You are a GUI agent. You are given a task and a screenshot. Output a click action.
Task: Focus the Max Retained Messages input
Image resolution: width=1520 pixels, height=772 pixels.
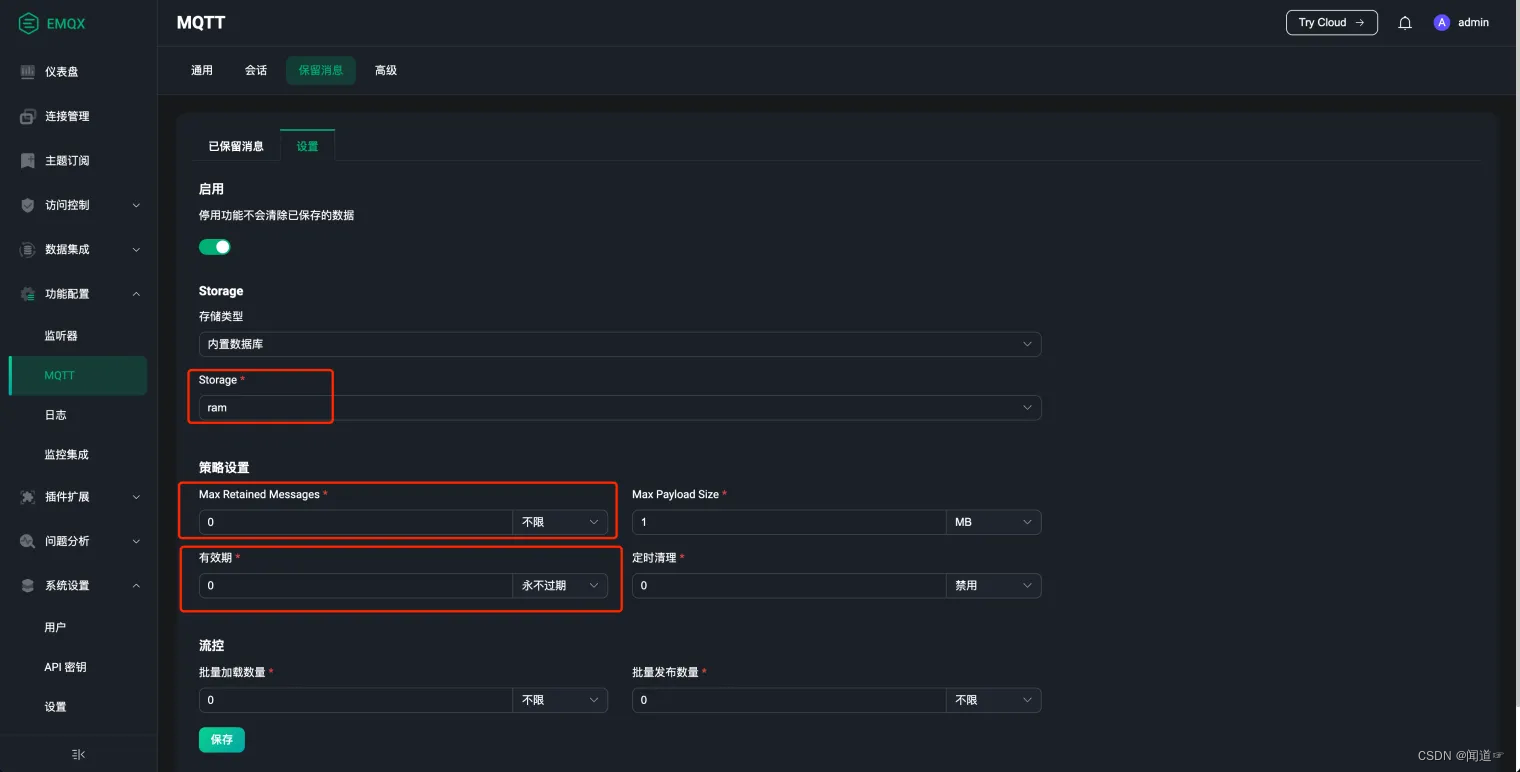coord(356,522)
